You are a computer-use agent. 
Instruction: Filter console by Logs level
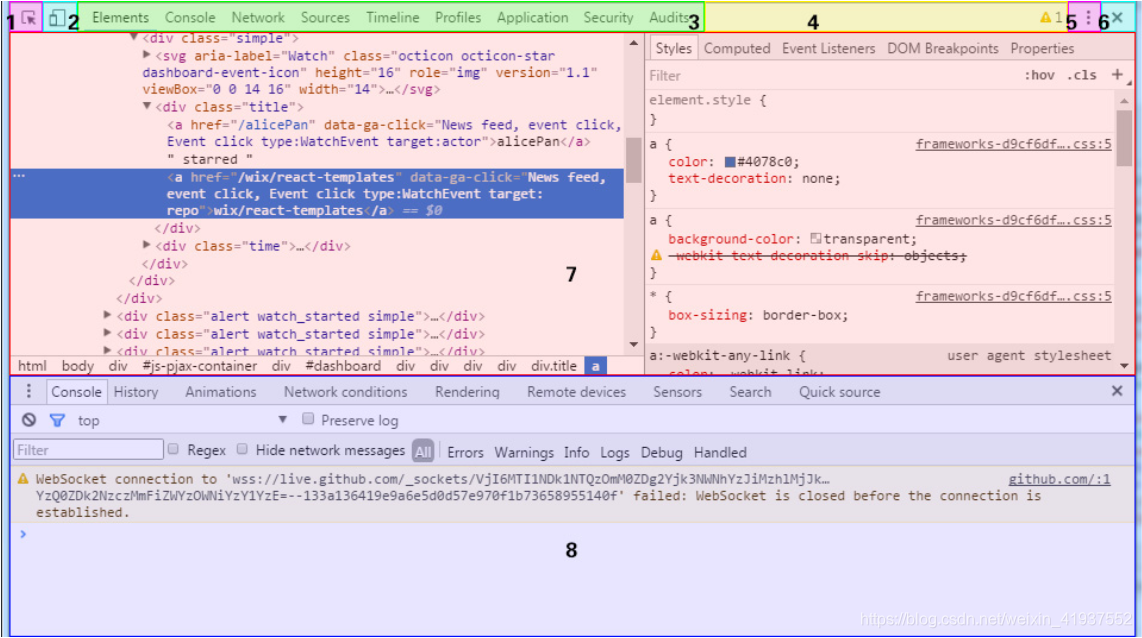click(615, 452)
